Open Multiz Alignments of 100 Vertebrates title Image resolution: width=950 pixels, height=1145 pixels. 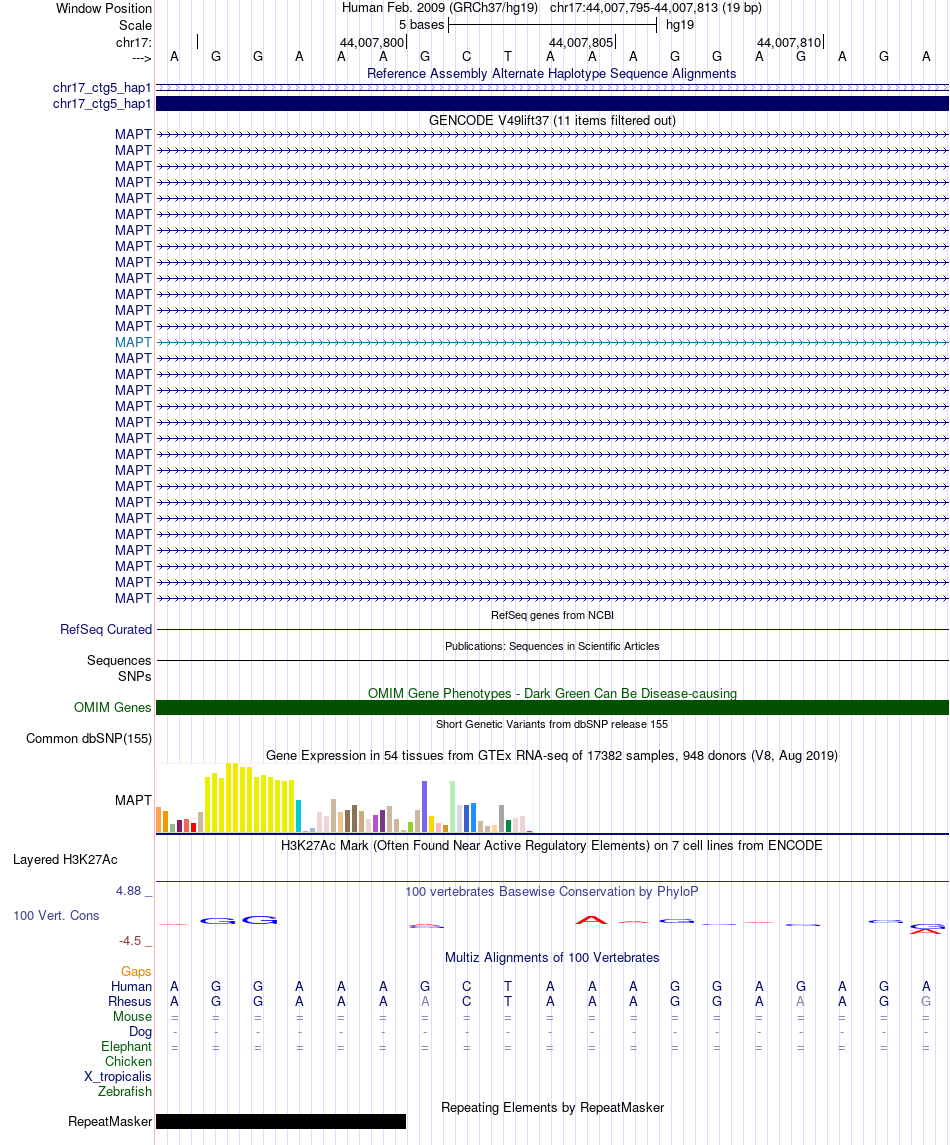click(x=552, y=958)
